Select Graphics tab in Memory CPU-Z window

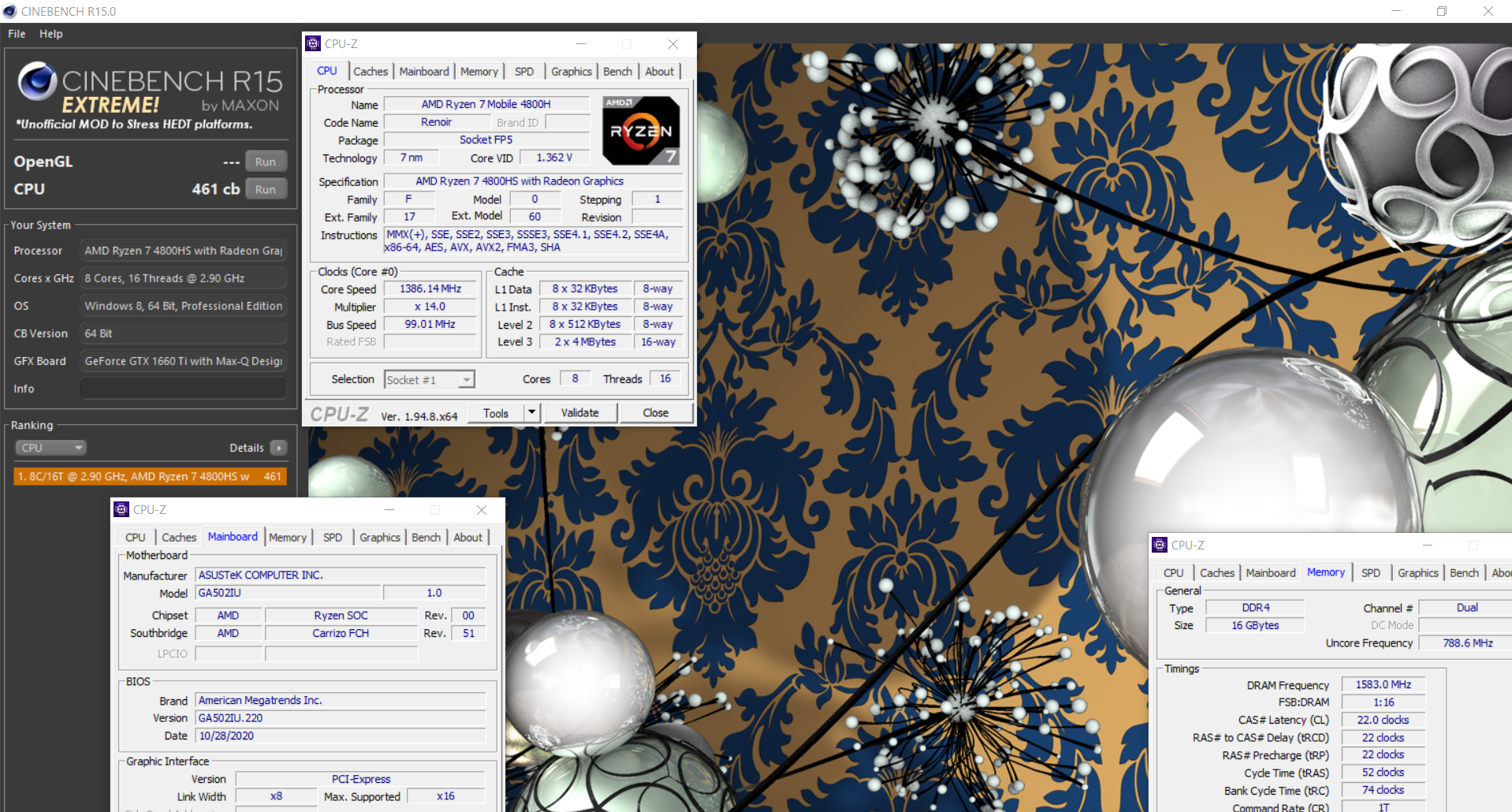[1418, 572]
